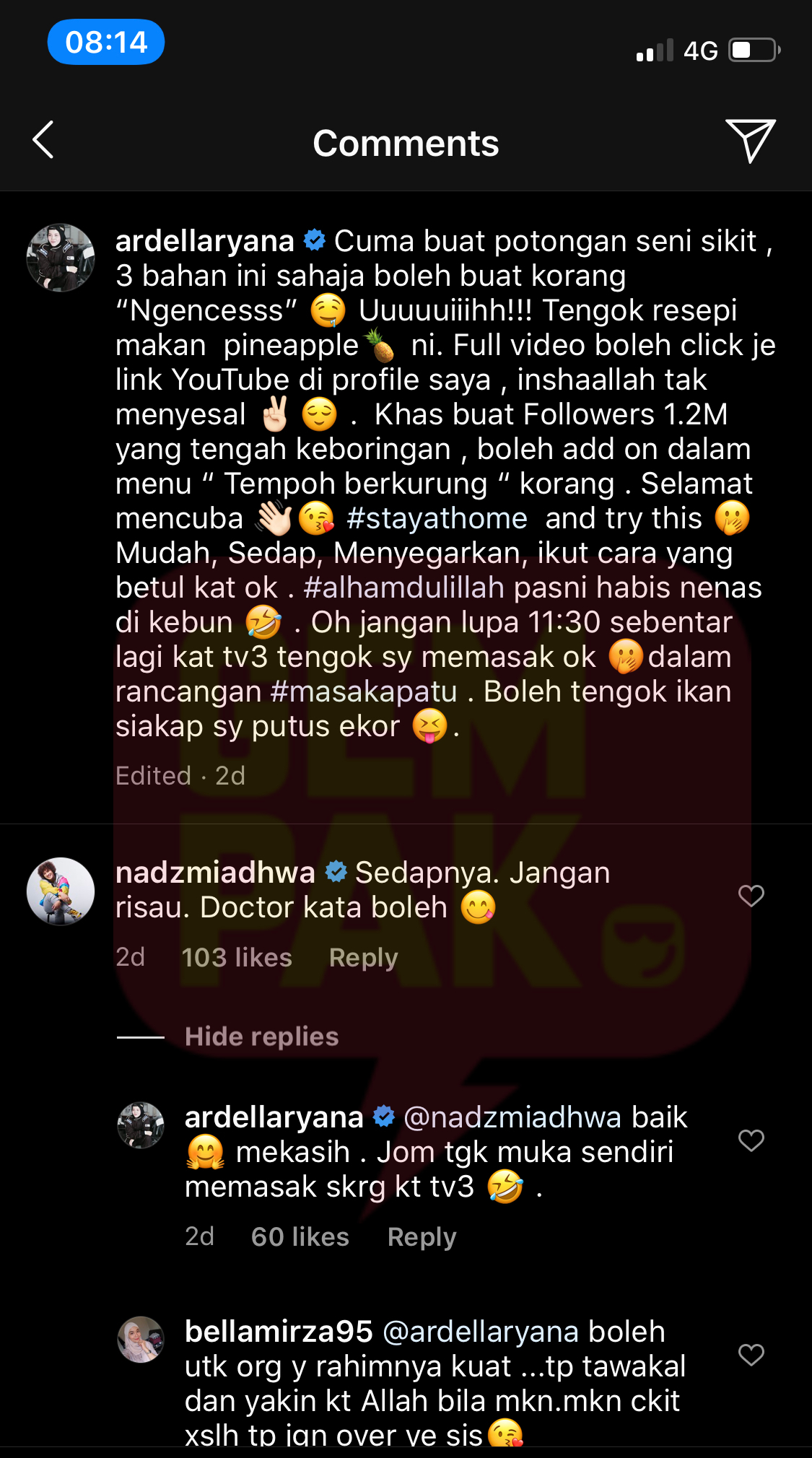Tap the back arrow icon
The image size is (812, 1458).
click(43, 140)
